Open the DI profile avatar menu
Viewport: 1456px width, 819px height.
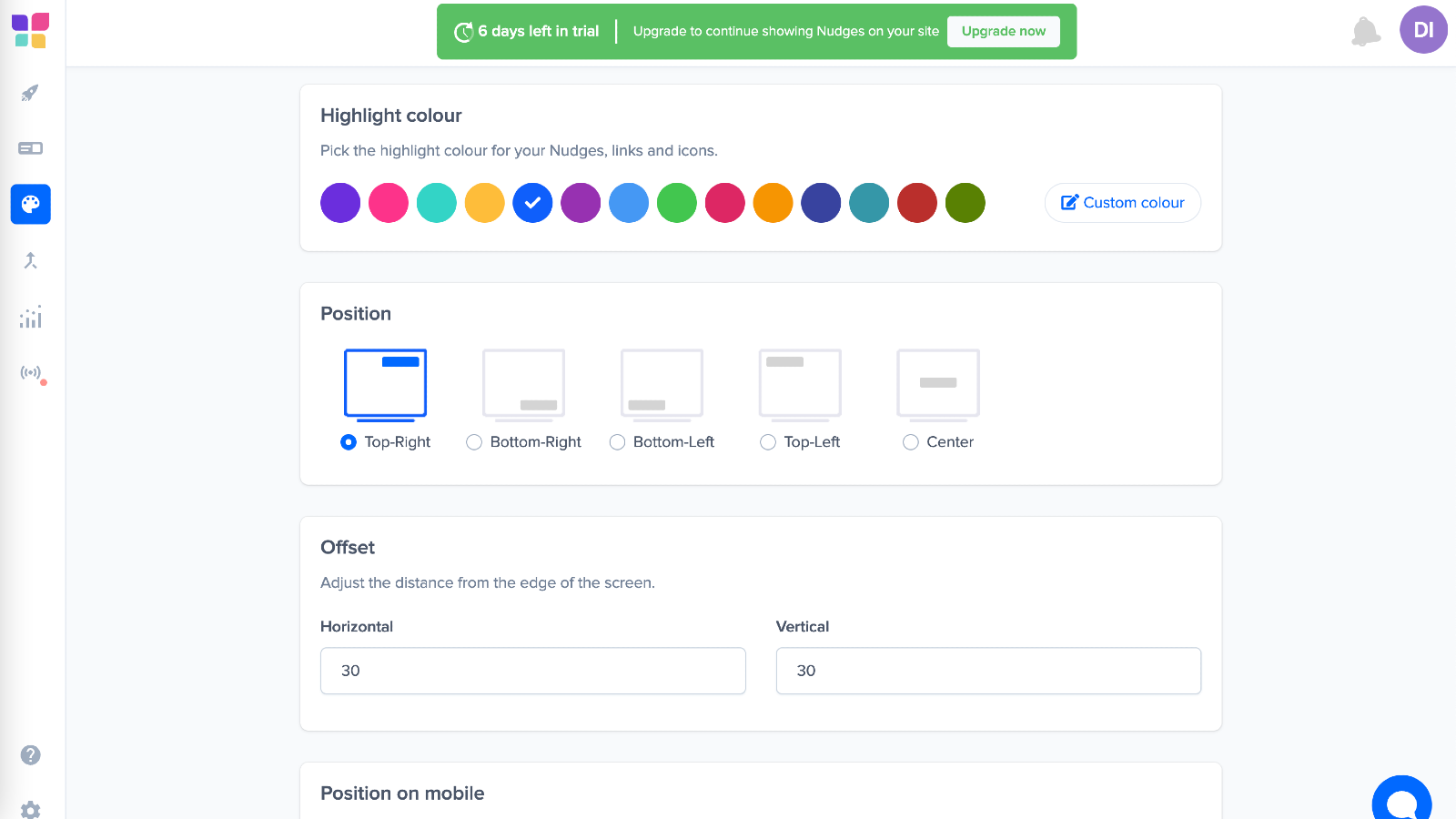point(1422,29)
